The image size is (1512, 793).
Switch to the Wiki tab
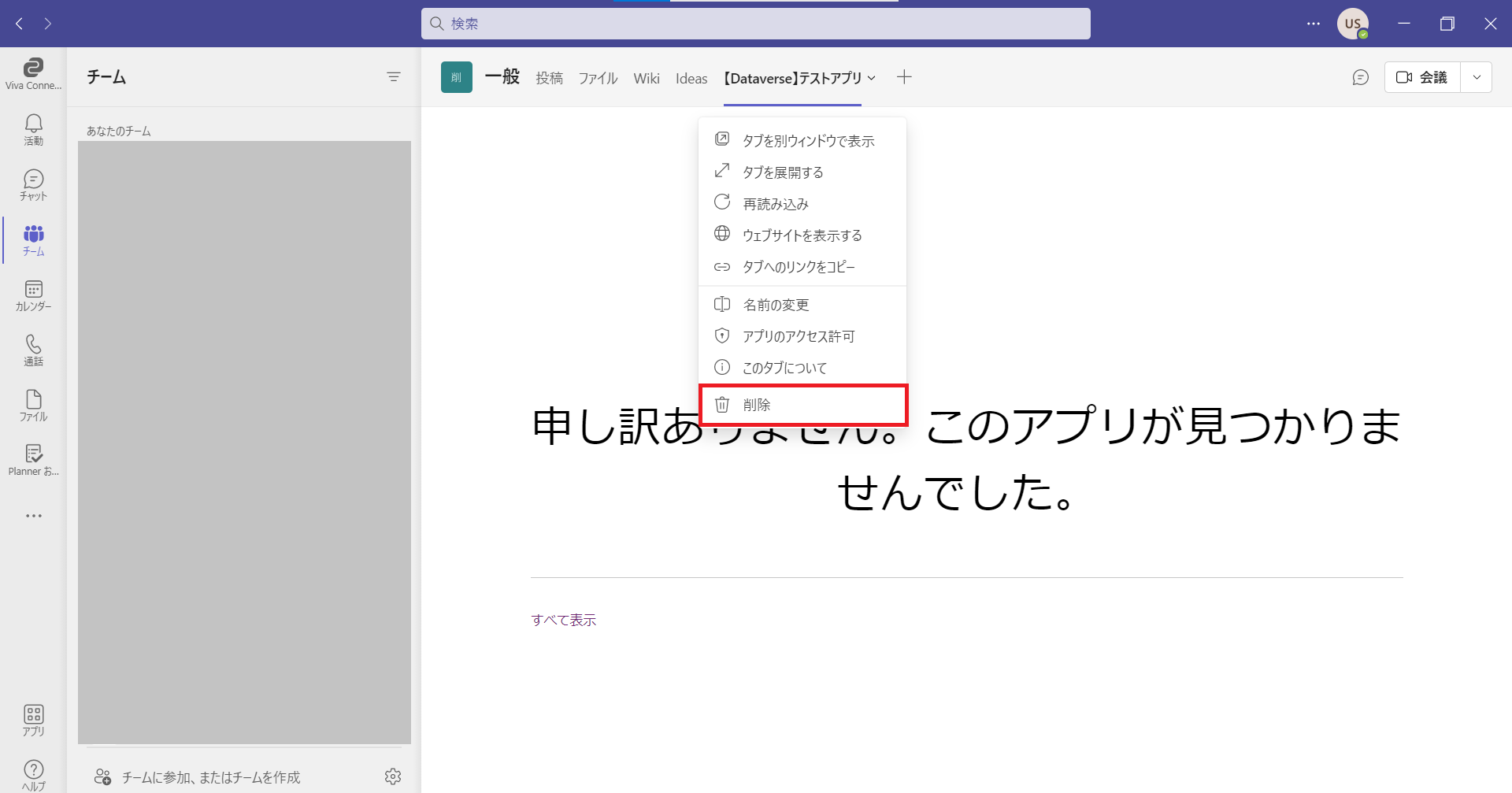646,78
